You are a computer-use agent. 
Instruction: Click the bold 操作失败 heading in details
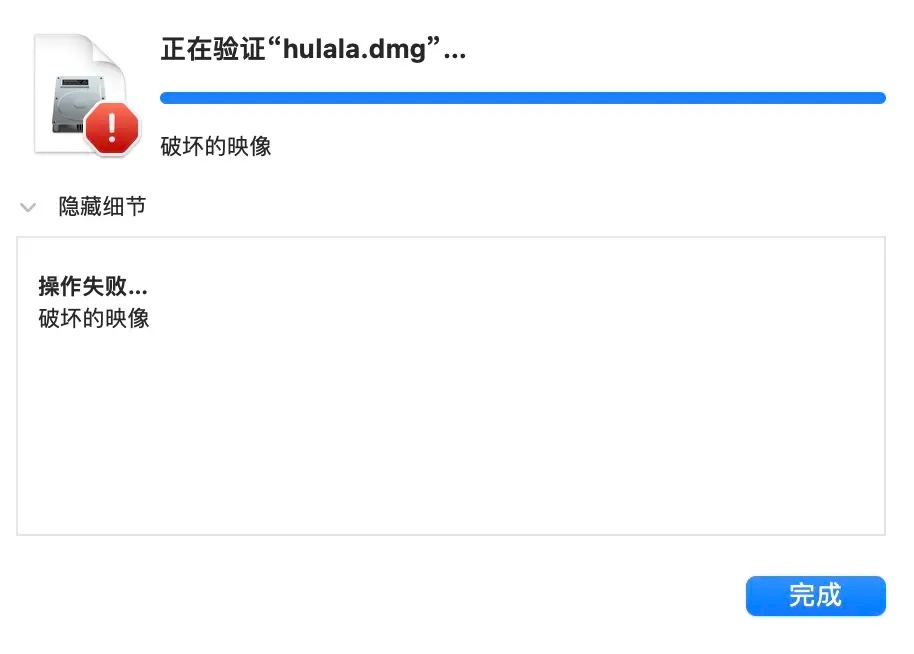tap(85, 287)
